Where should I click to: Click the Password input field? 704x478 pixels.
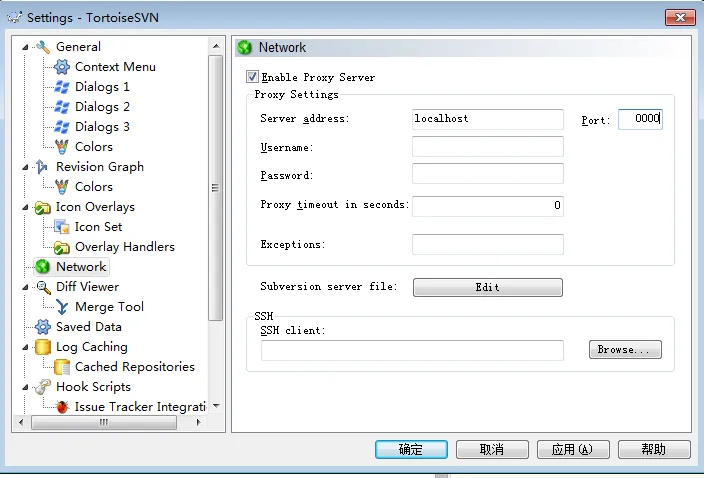pyautogui.click(x=488, y=174)
